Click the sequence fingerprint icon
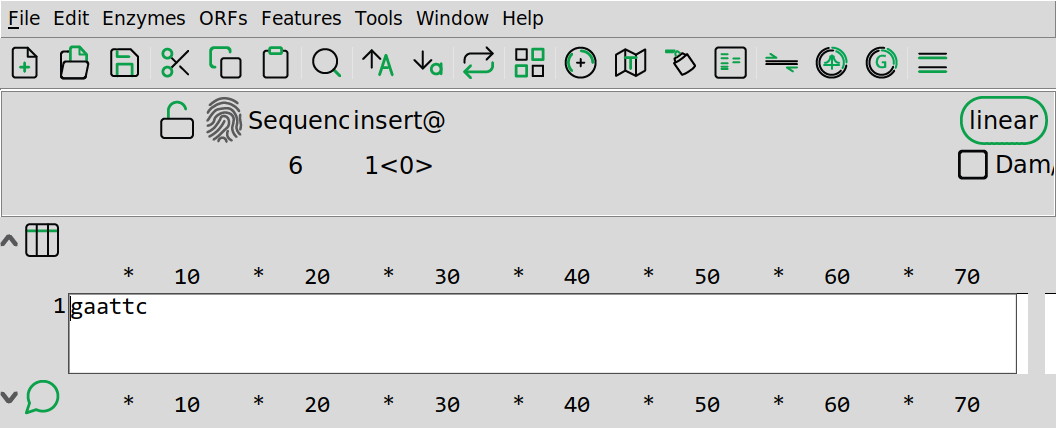Viewport: 1056px width, 428px height. click(224, 120)
